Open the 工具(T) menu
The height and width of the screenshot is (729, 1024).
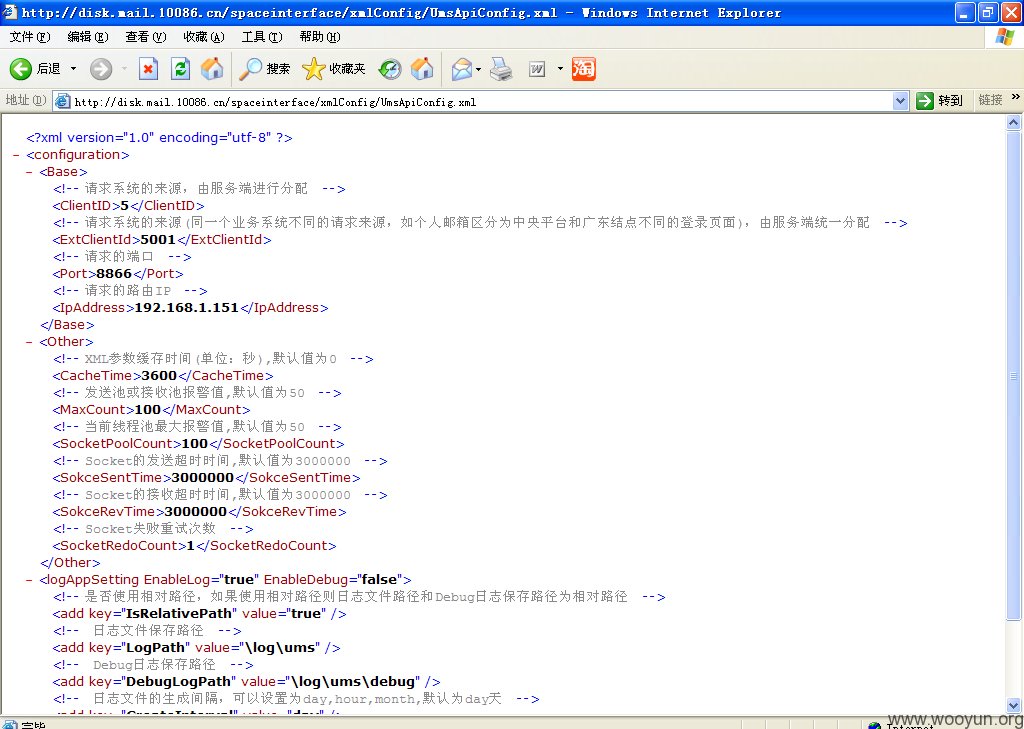[262, 37]
